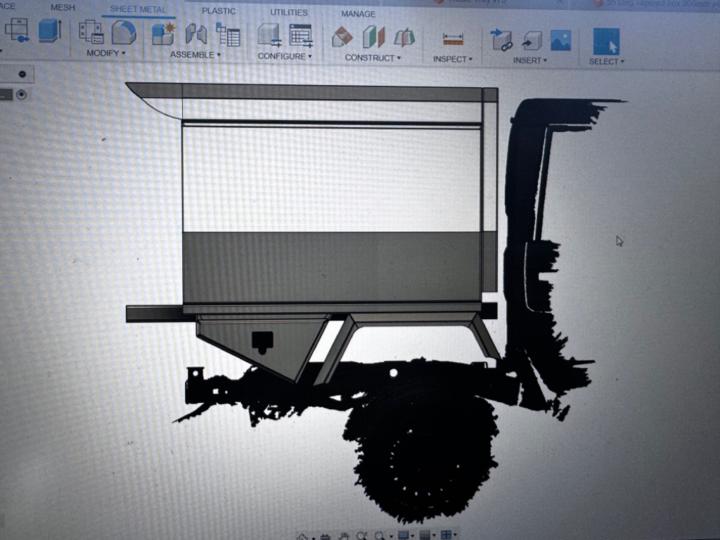Expand the CONSTRUCT dropdown

click(x=373, y=58)
